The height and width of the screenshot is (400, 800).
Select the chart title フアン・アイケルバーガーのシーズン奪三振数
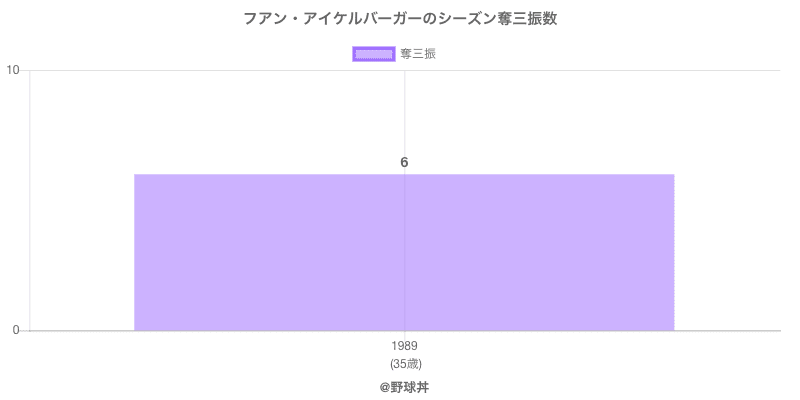[x=400, y=19]
